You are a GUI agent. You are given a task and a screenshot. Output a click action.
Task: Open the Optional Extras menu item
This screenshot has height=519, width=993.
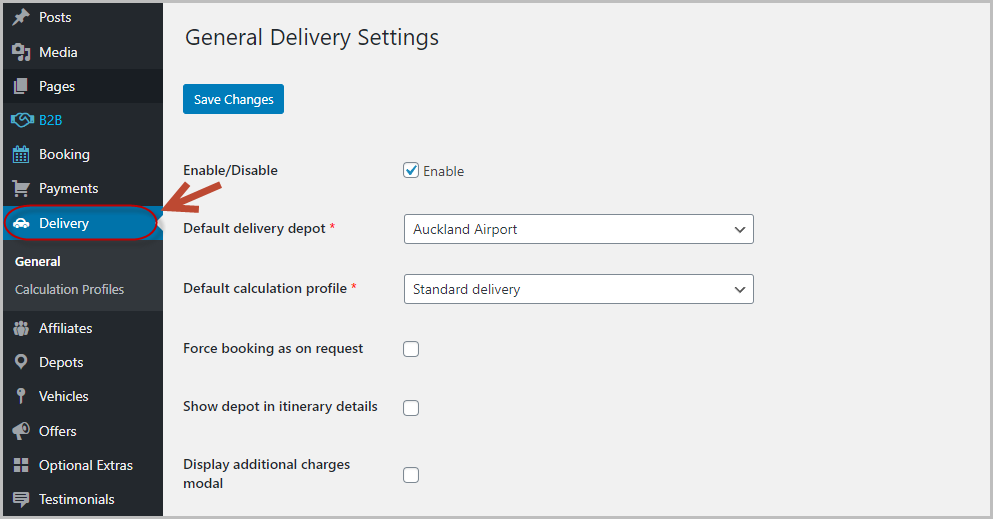tap(83, 465)
